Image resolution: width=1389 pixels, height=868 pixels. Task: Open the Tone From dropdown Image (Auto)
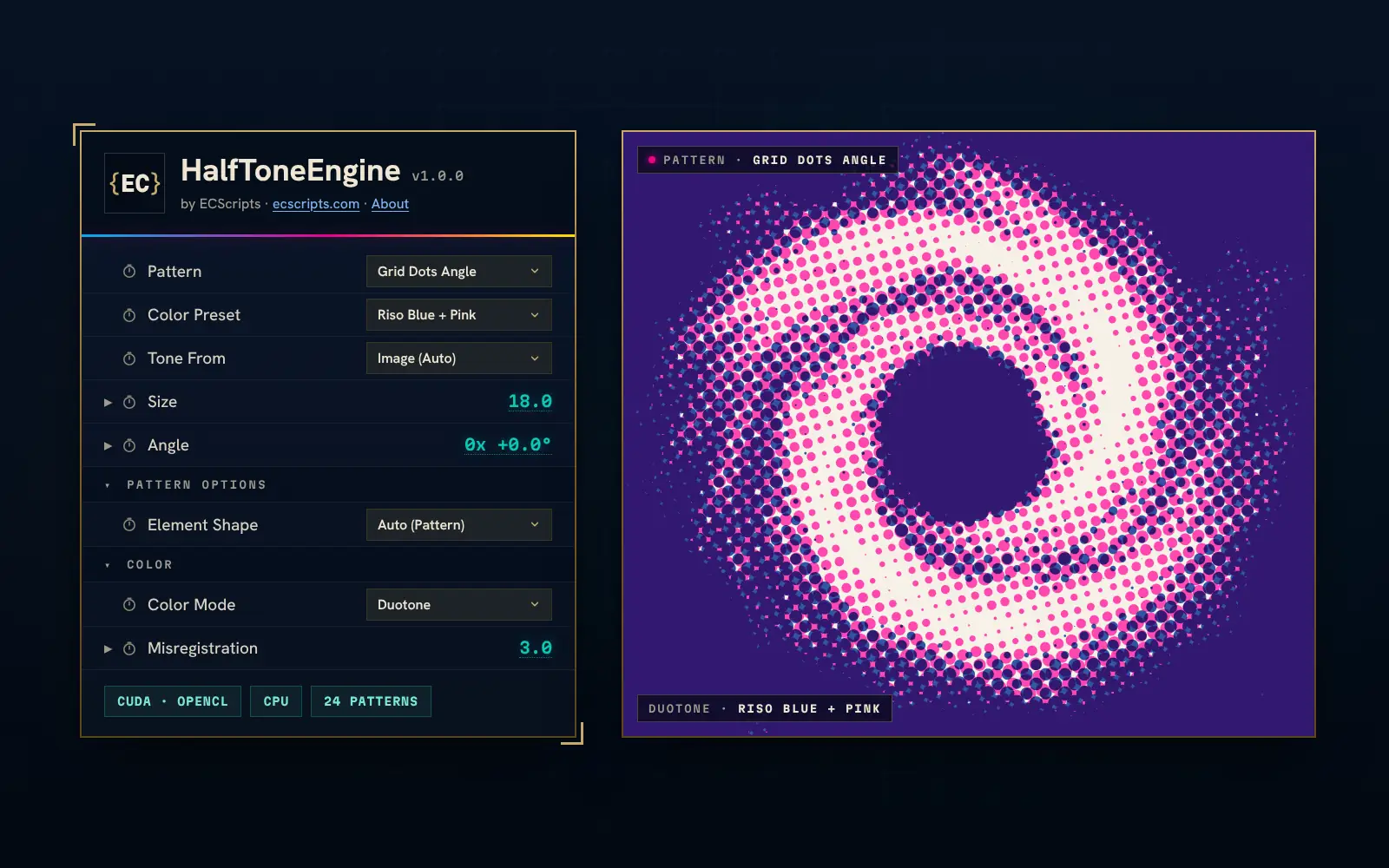tap(458, 358)
